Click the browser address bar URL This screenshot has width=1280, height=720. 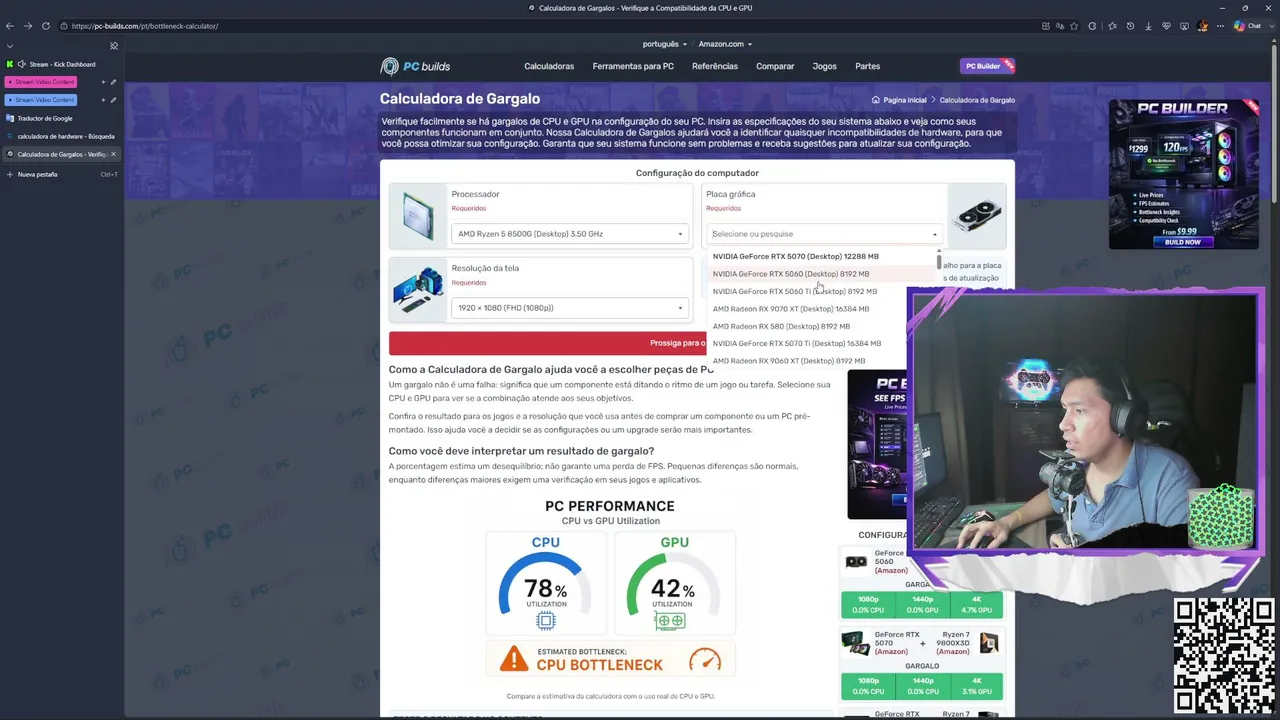(x=145, y=26)
